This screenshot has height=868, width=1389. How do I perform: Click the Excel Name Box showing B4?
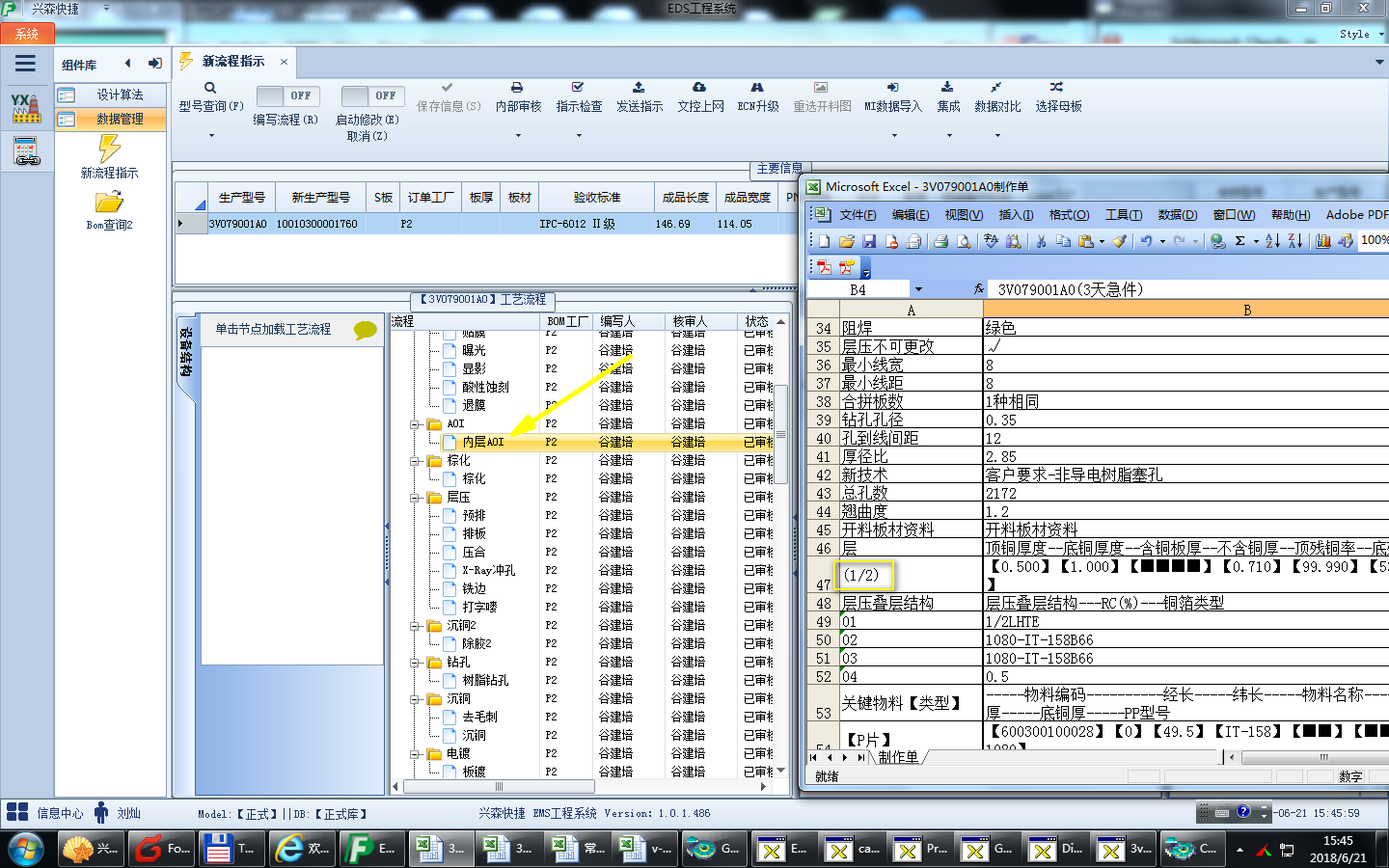[858, 289]
